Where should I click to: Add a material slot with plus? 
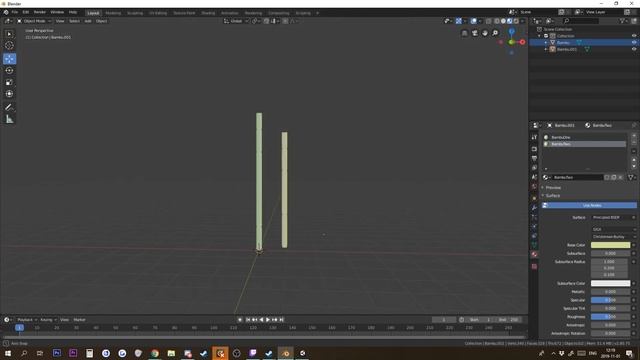[x=634, y=136]
